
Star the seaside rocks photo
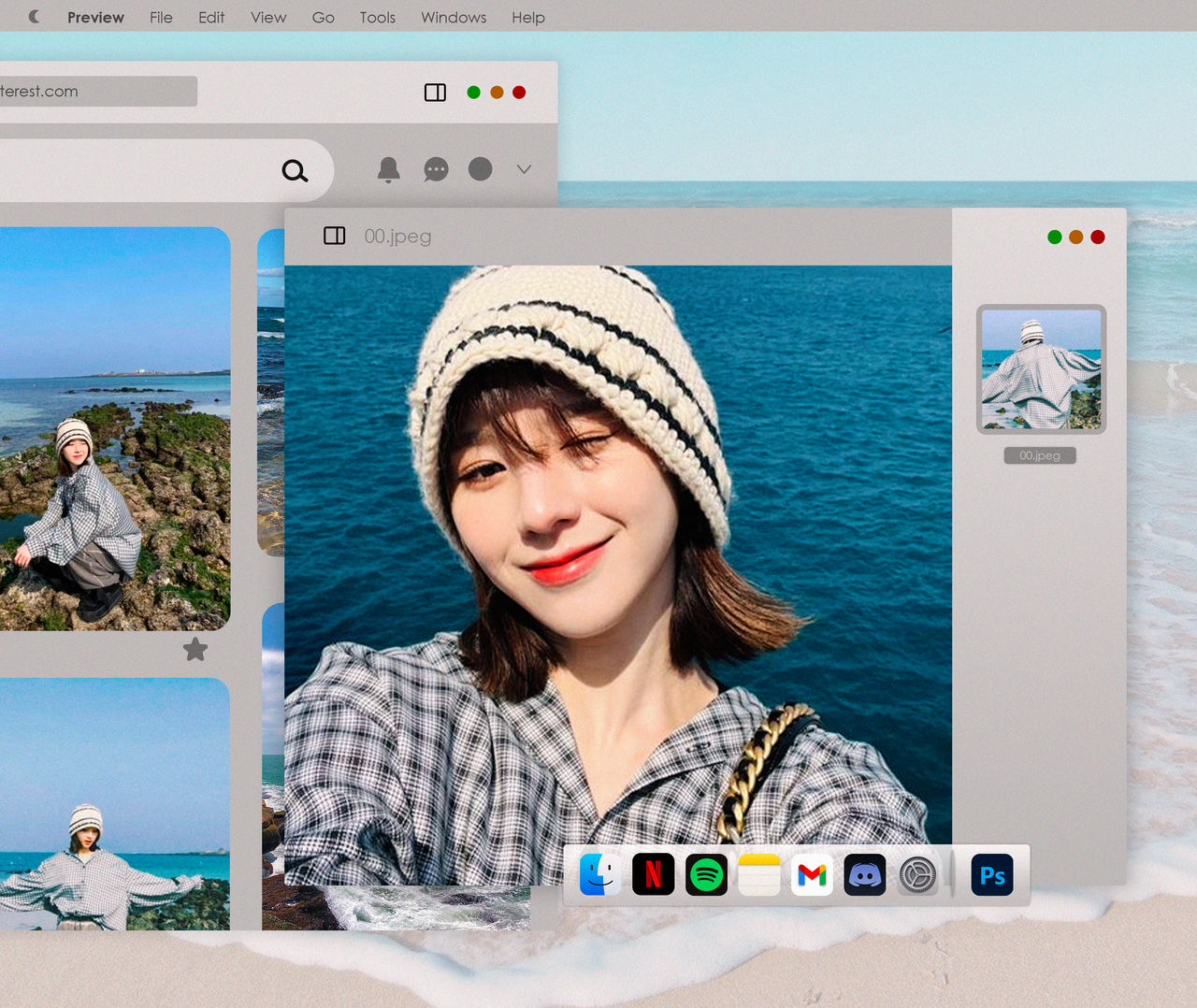point(195,649)
